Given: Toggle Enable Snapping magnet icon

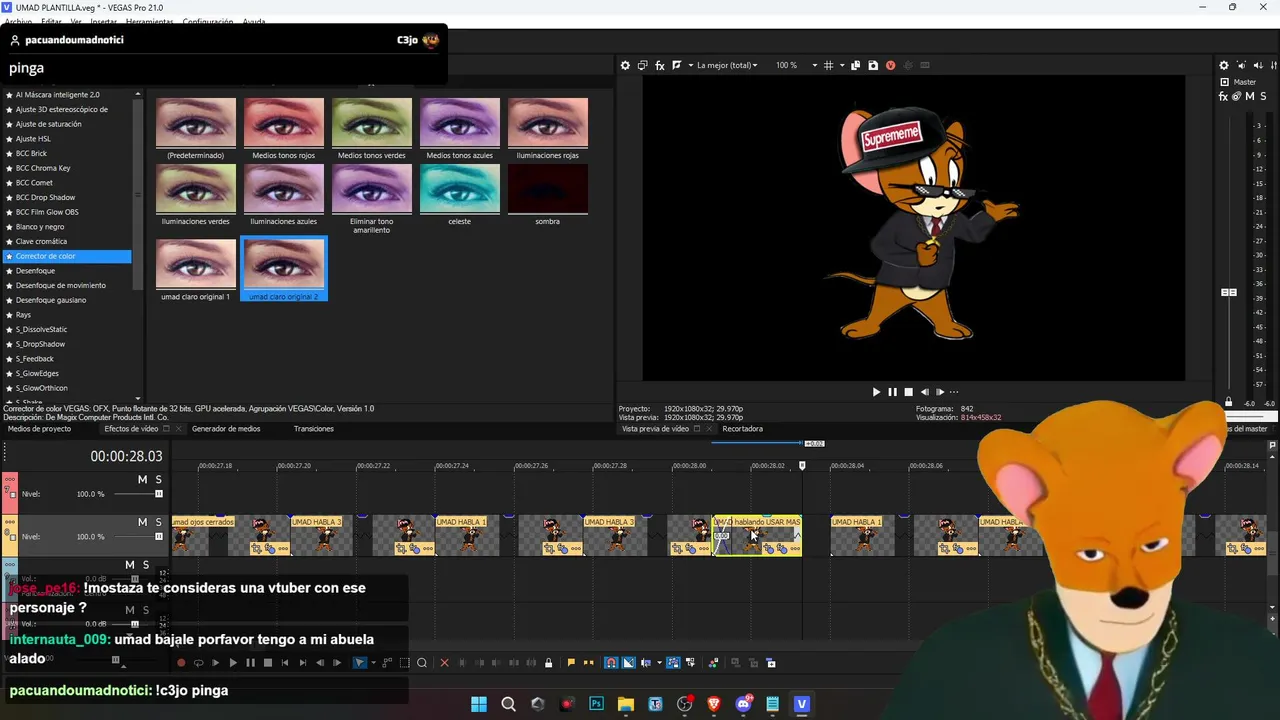Looking at the screenshot, I should 611,663.
